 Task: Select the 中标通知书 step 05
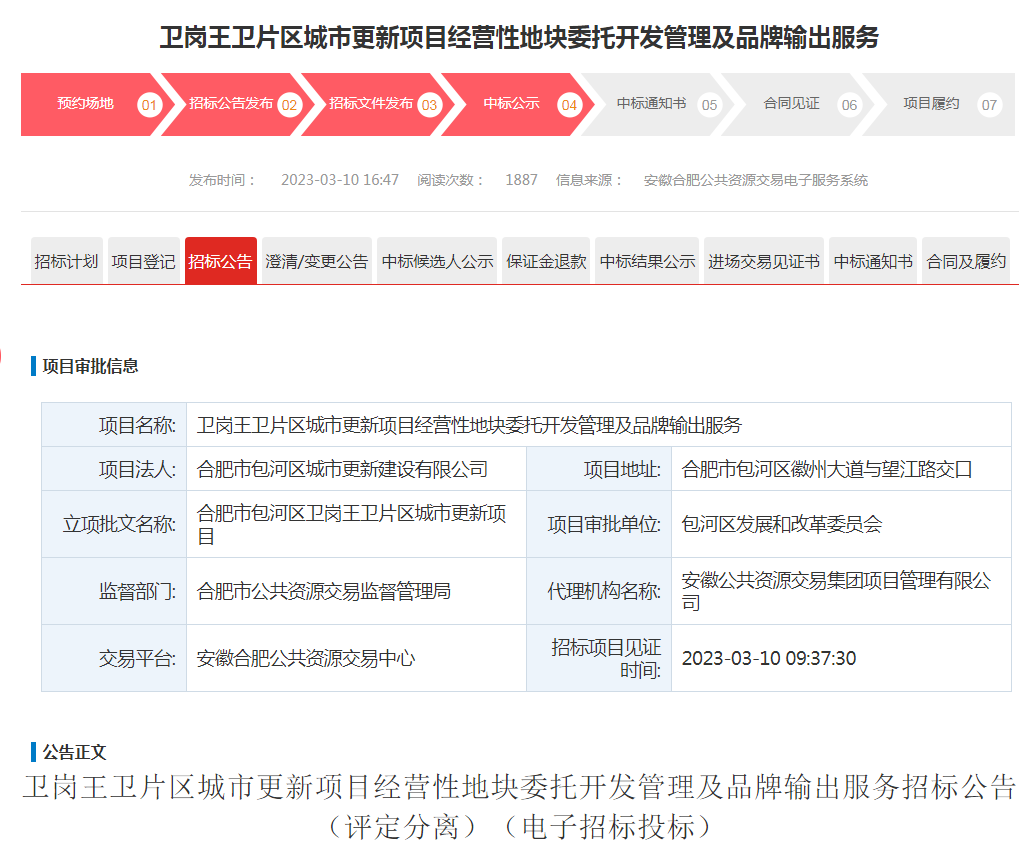tap(658, 104)
